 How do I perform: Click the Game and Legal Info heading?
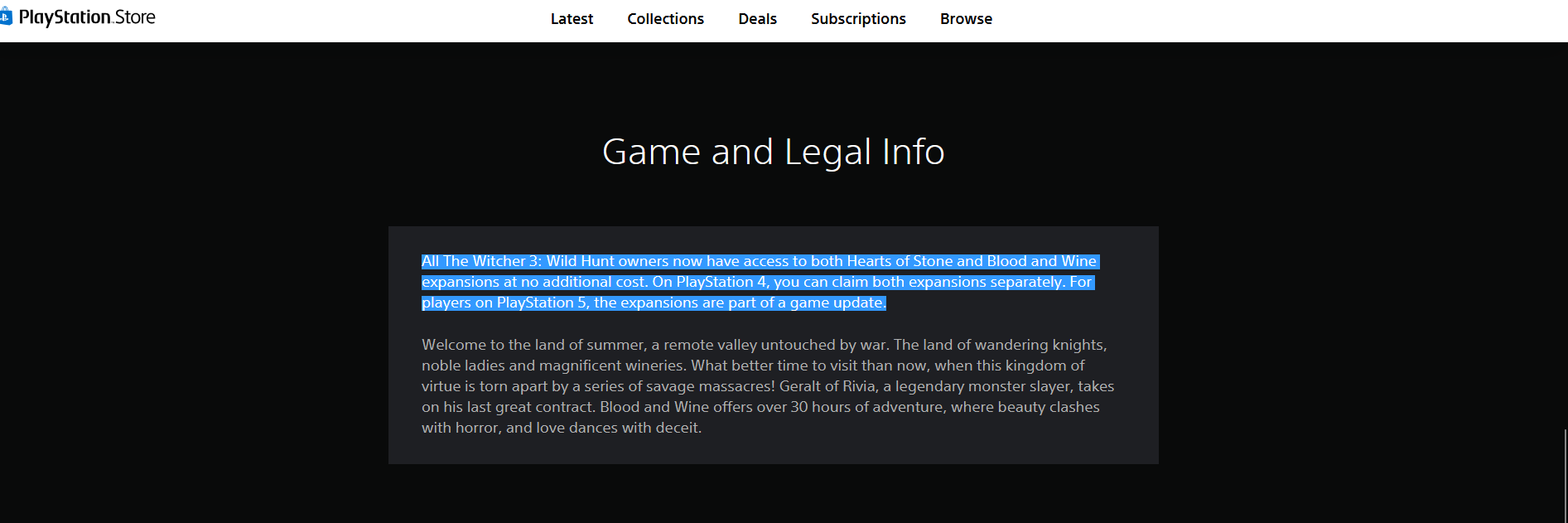[773, 152]
